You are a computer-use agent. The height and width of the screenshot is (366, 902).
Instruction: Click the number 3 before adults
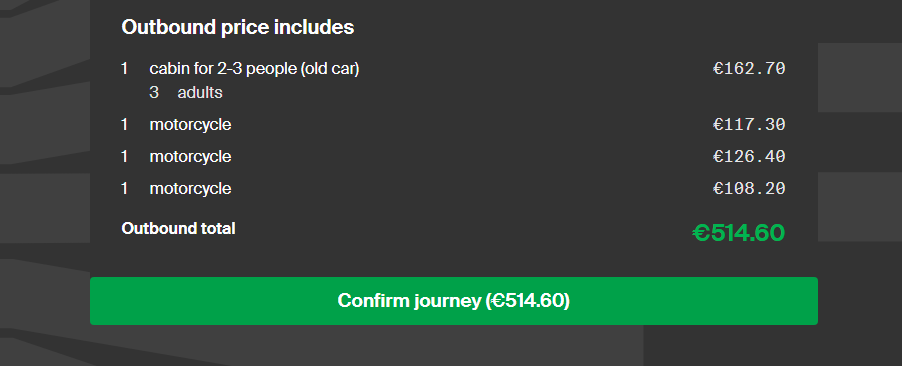click(154, 93)
